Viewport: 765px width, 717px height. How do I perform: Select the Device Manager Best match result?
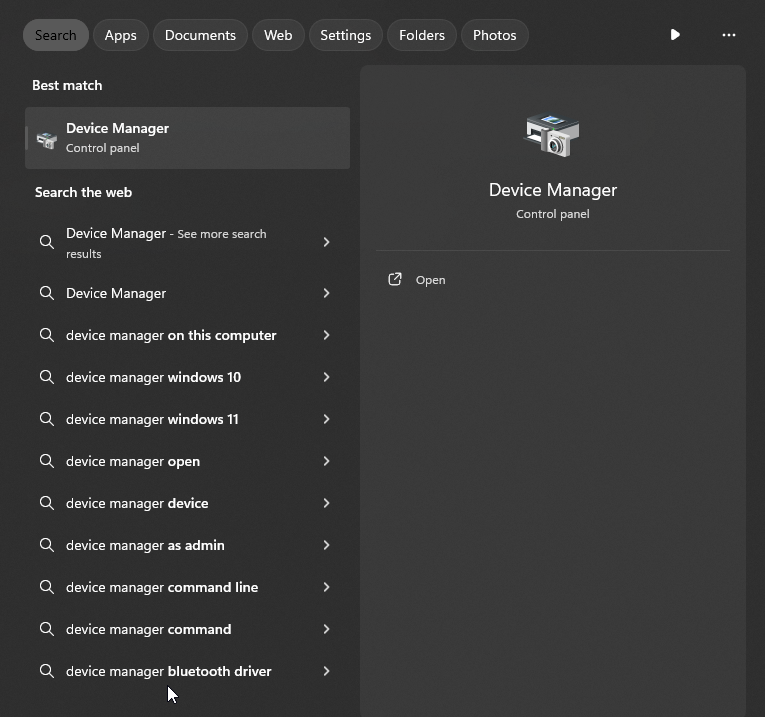(187, 138)
